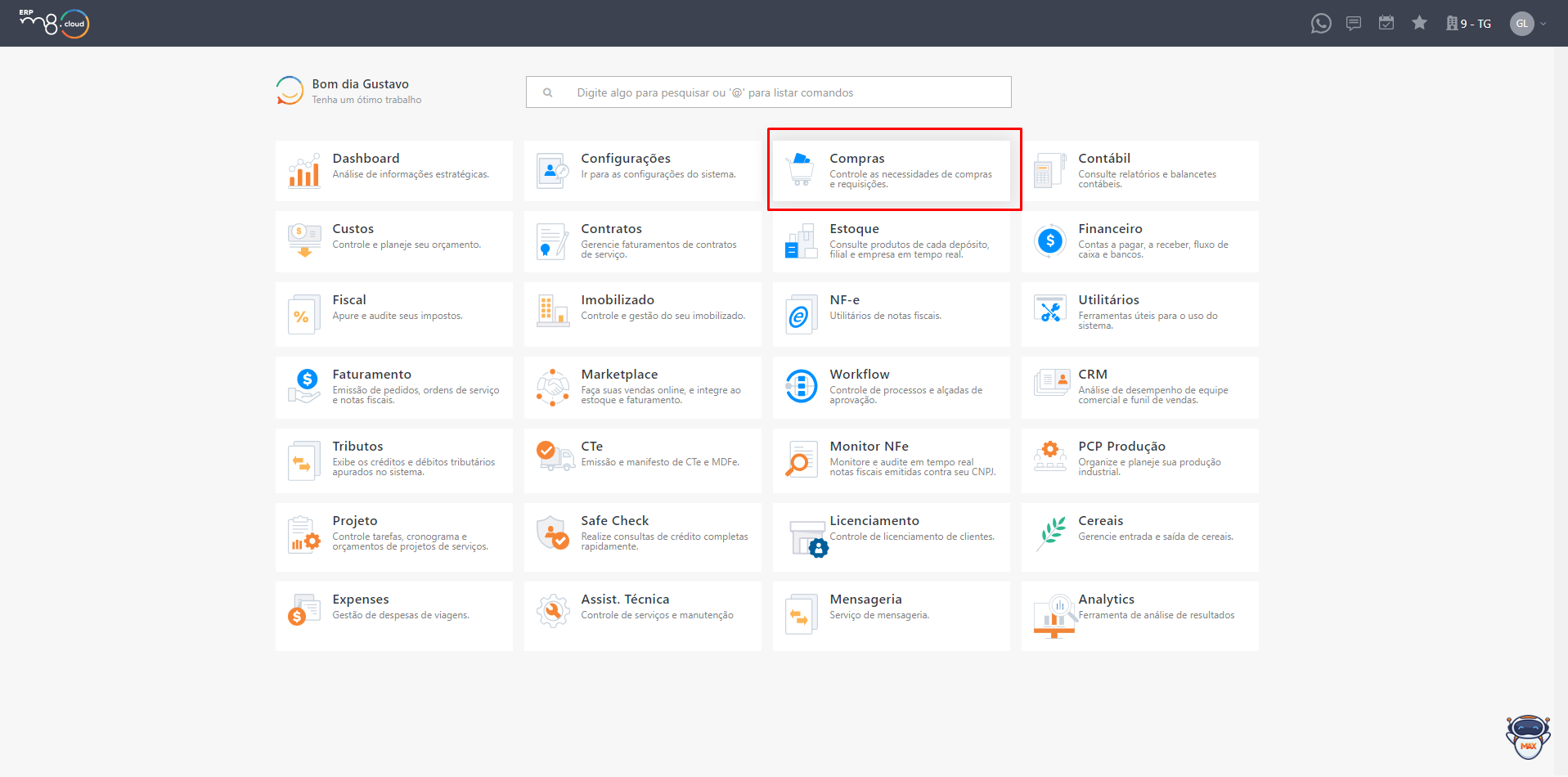
Task: Click the Max robot assistant icon
Action: (1528, 736)
